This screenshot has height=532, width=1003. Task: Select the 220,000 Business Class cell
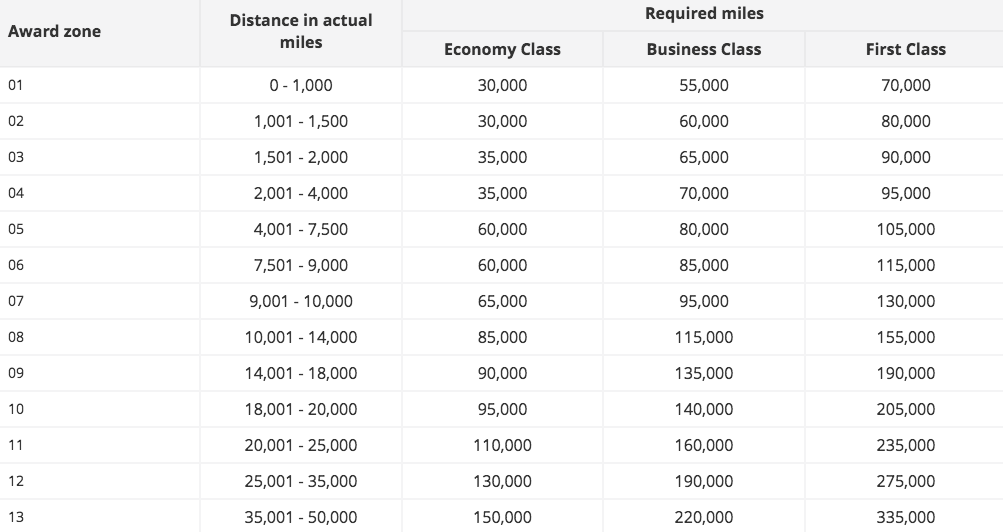(704, 517)
